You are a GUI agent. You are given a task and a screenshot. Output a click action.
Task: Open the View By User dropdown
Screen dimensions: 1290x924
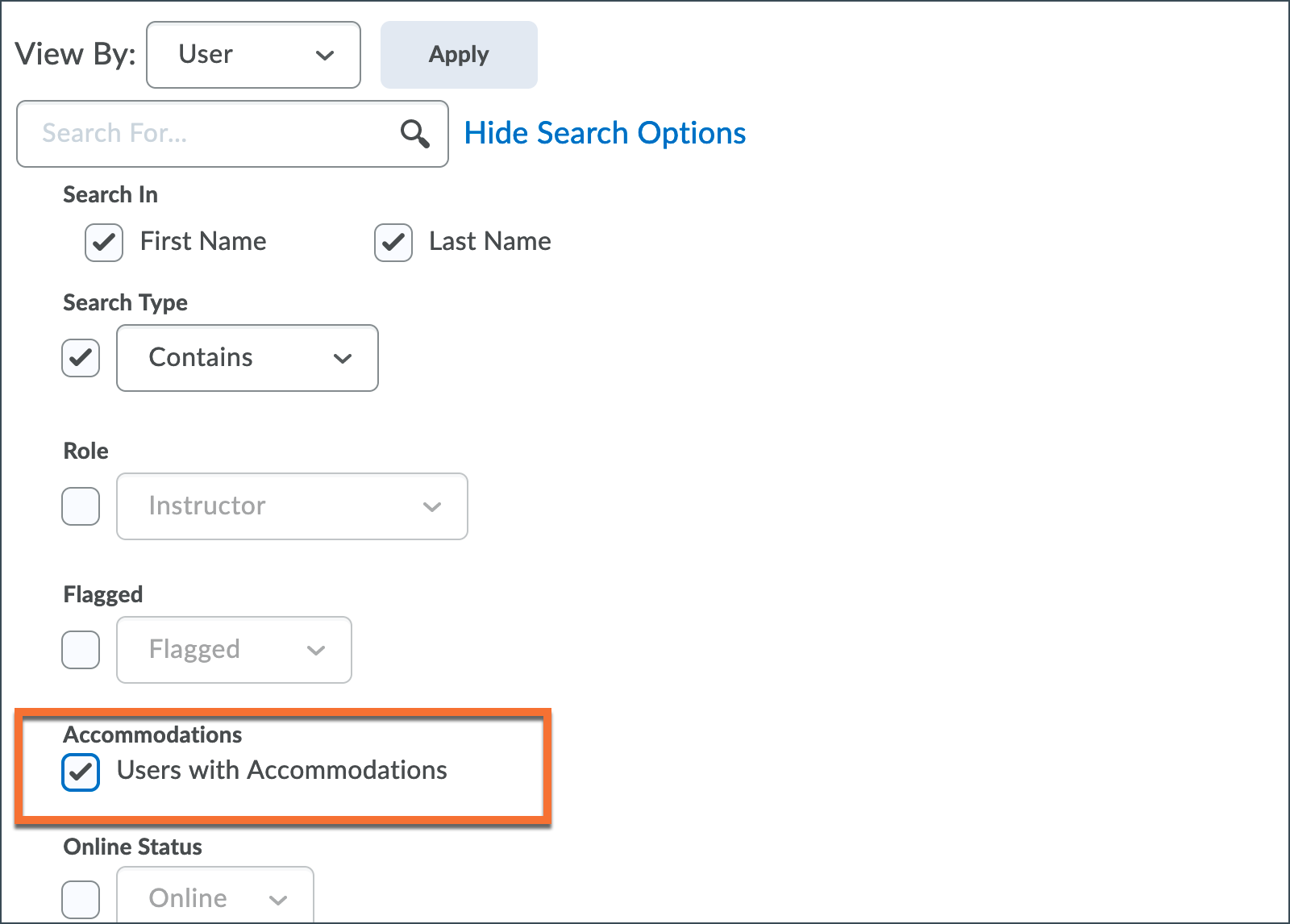pos(253,55)
